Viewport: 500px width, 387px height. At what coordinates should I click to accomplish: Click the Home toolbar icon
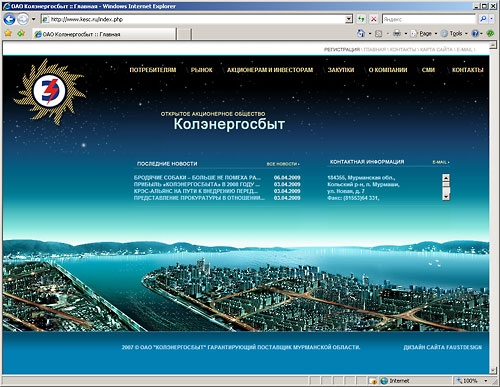[361, 33]
